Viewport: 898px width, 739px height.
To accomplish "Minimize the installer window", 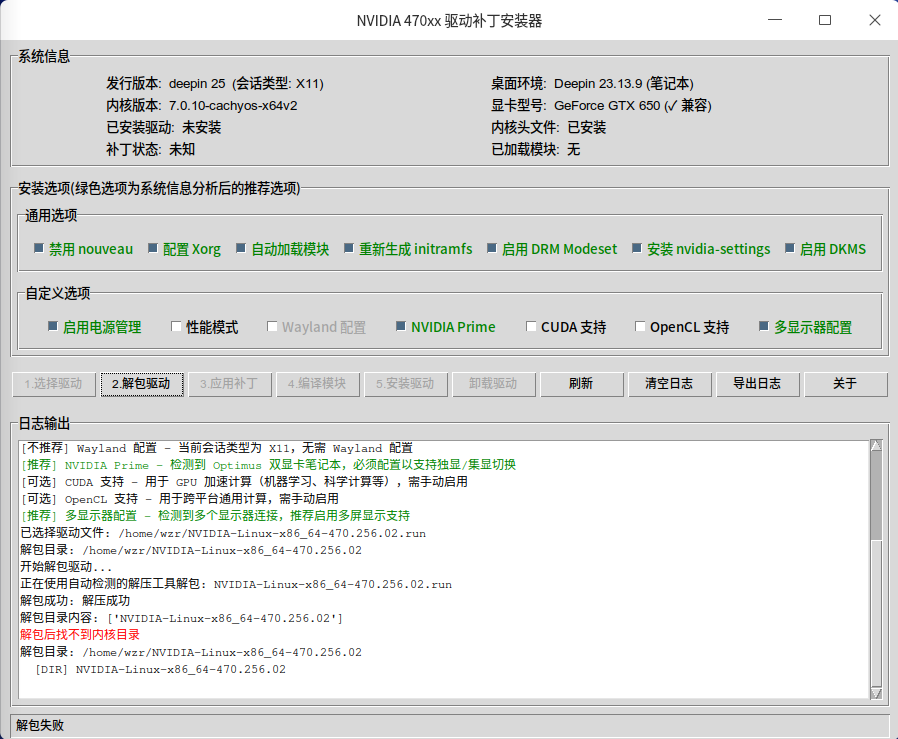I will 775,20.
